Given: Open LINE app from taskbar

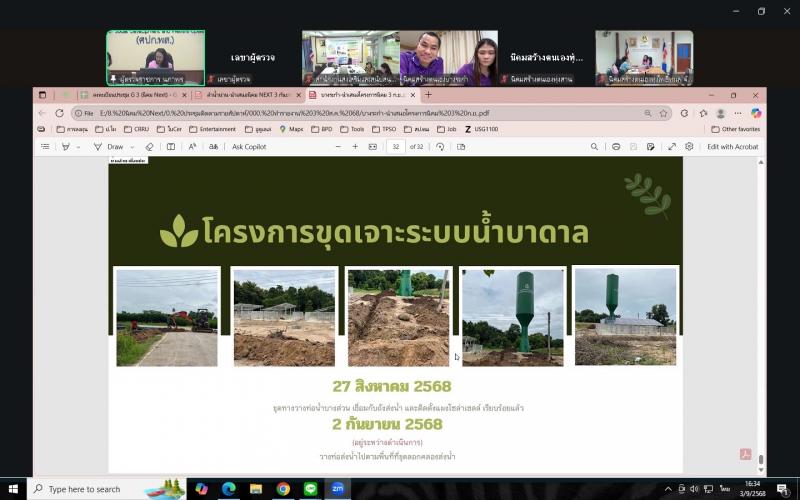Looking at the screenshot, I should 310,489.
